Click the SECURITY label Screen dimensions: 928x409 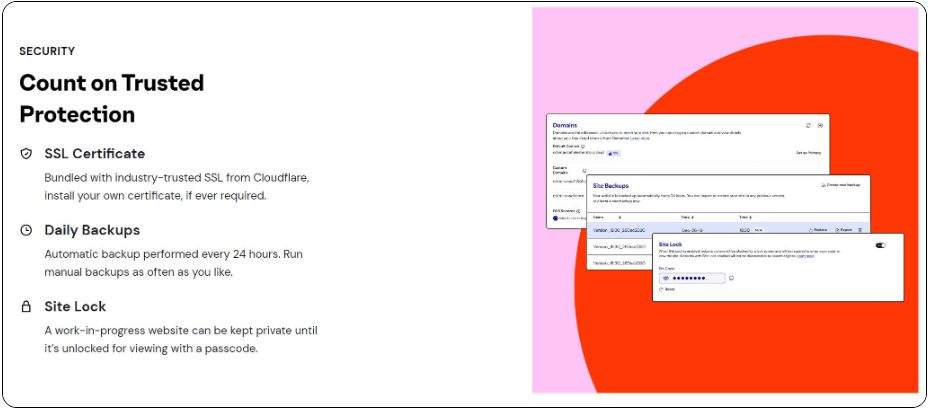coord(47,51)
